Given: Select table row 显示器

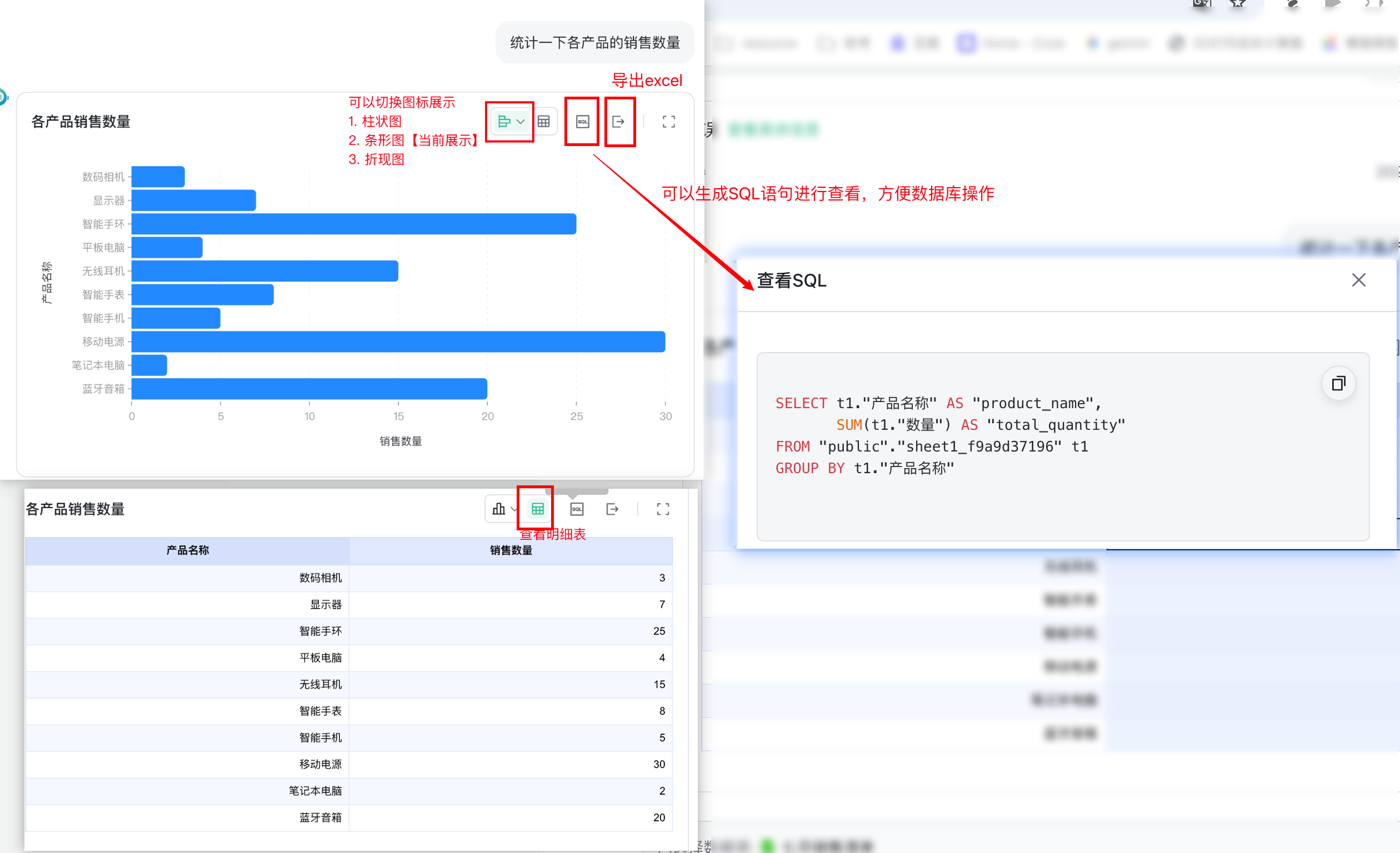Looking at the screenshot, I should pyautogui.click(x=349, y=605).
